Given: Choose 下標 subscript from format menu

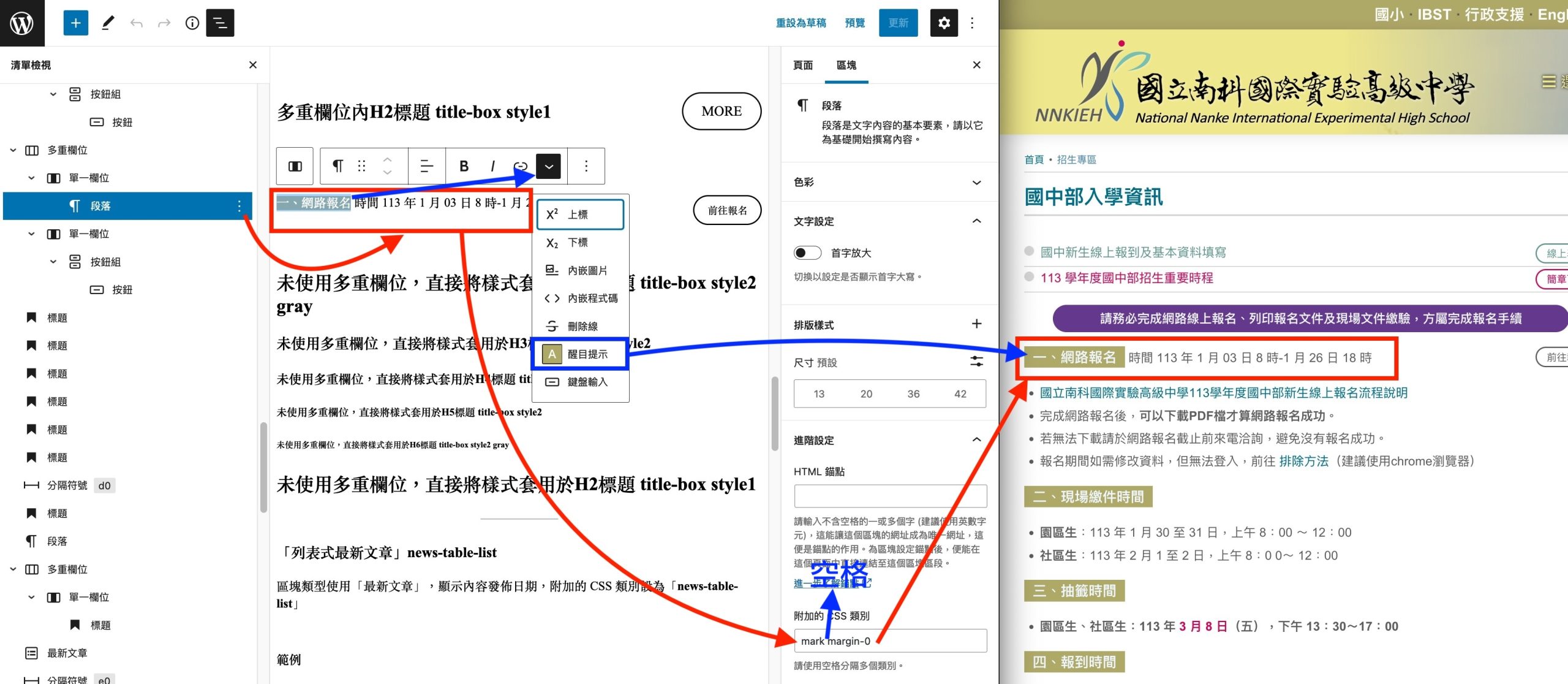Looking at the screenshot, I should point(580,243).
